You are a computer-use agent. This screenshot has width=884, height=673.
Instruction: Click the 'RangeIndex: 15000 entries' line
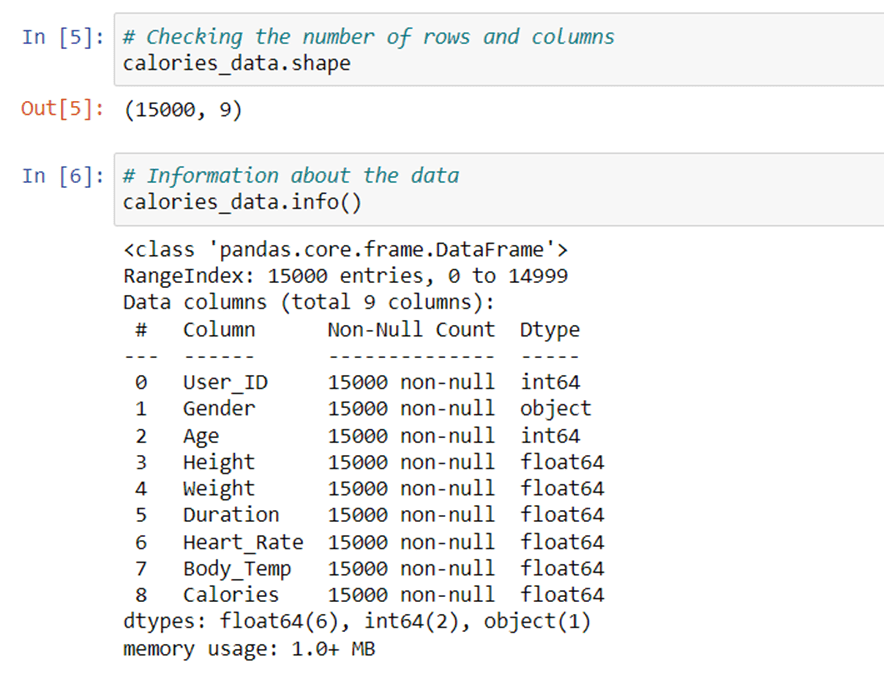pos(346,276)
